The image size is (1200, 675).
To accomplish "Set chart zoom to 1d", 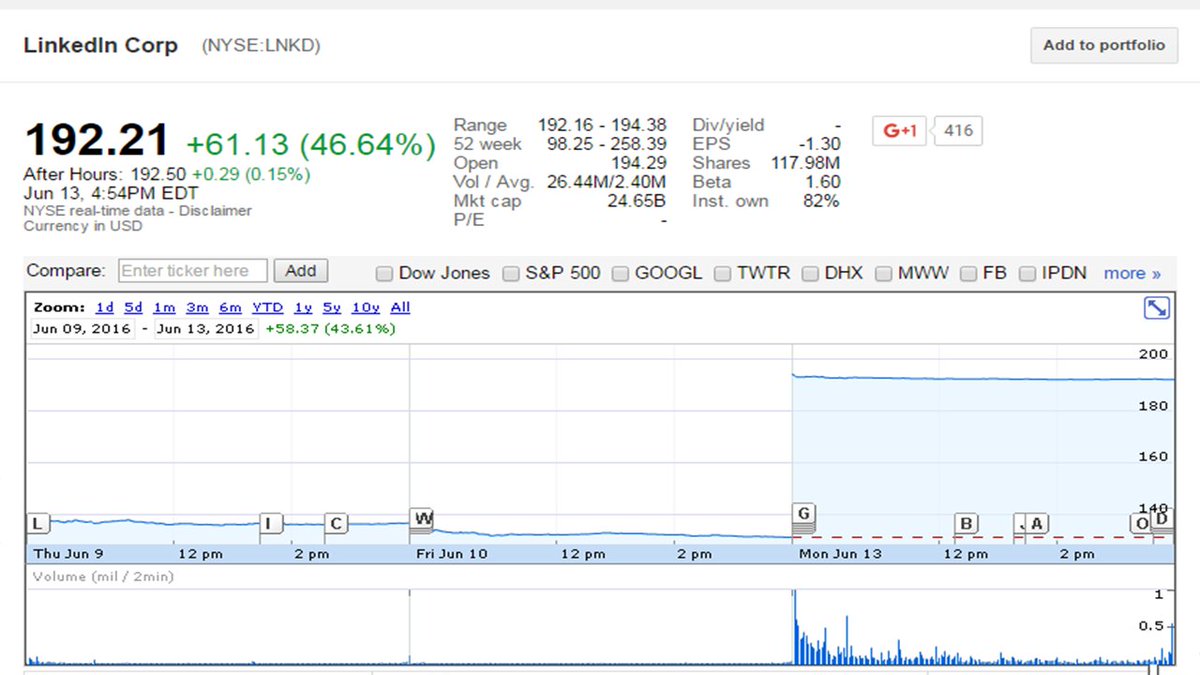I will point(104,308).
